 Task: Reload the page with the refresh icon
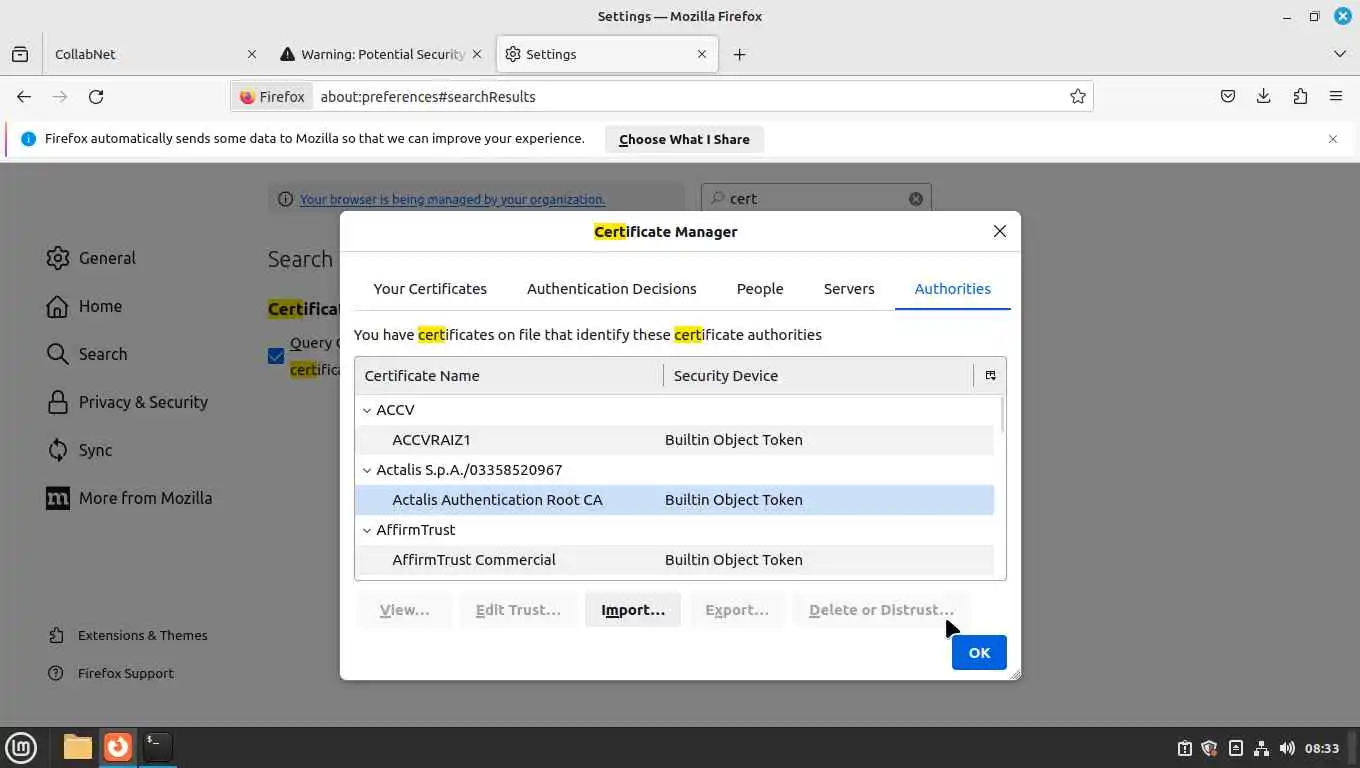pyautogui.click(x=96, y=97)
